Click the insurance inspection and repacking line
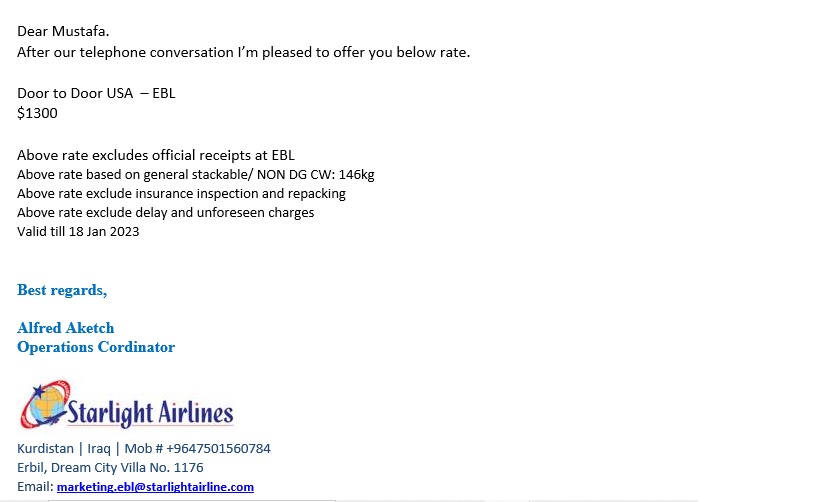Image resolution: width=819 pixels, height=502 pixels. [x=181, y=193]
